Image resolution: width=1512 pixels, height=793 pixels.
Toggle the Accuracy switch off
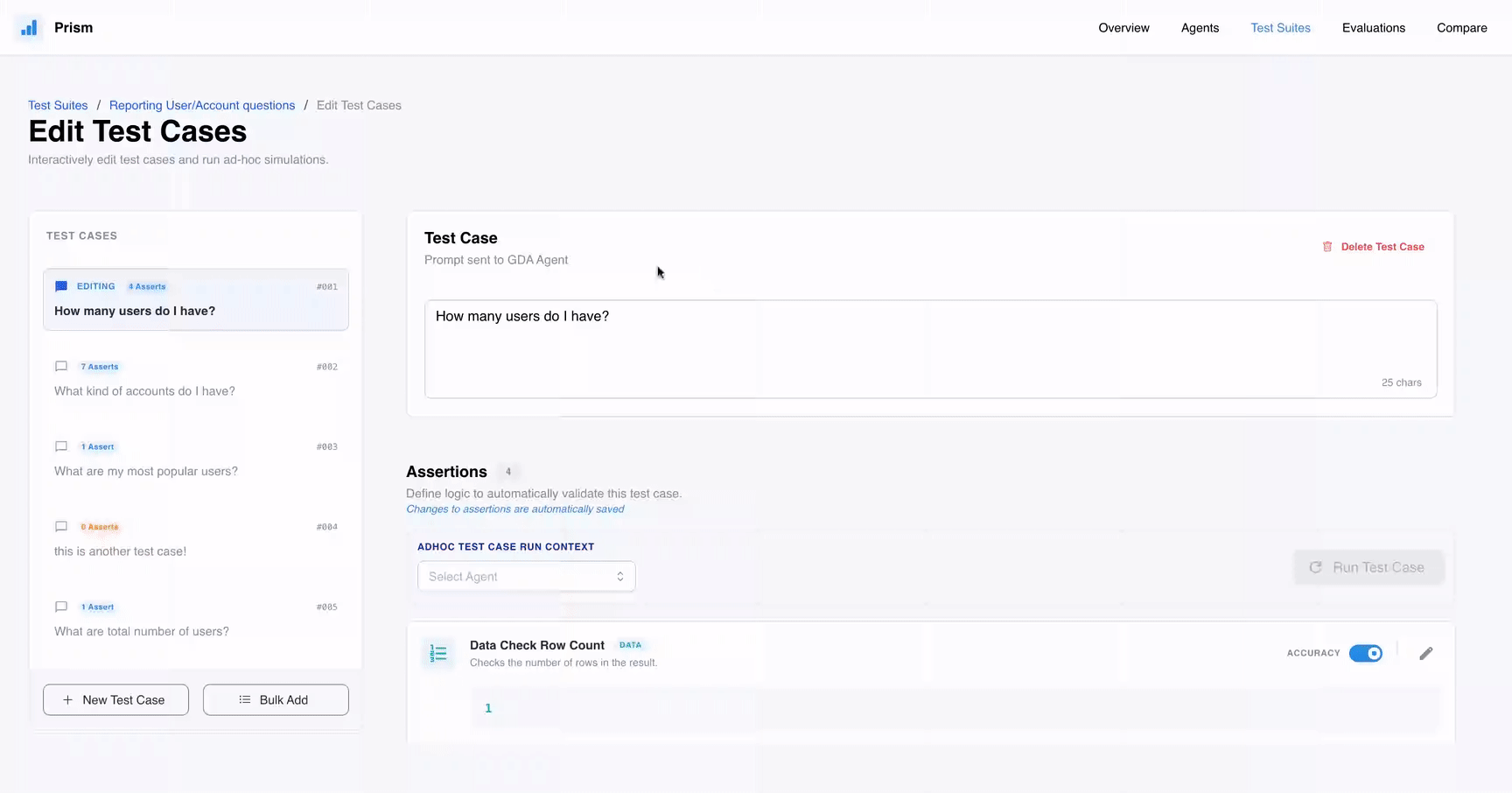1366,654
